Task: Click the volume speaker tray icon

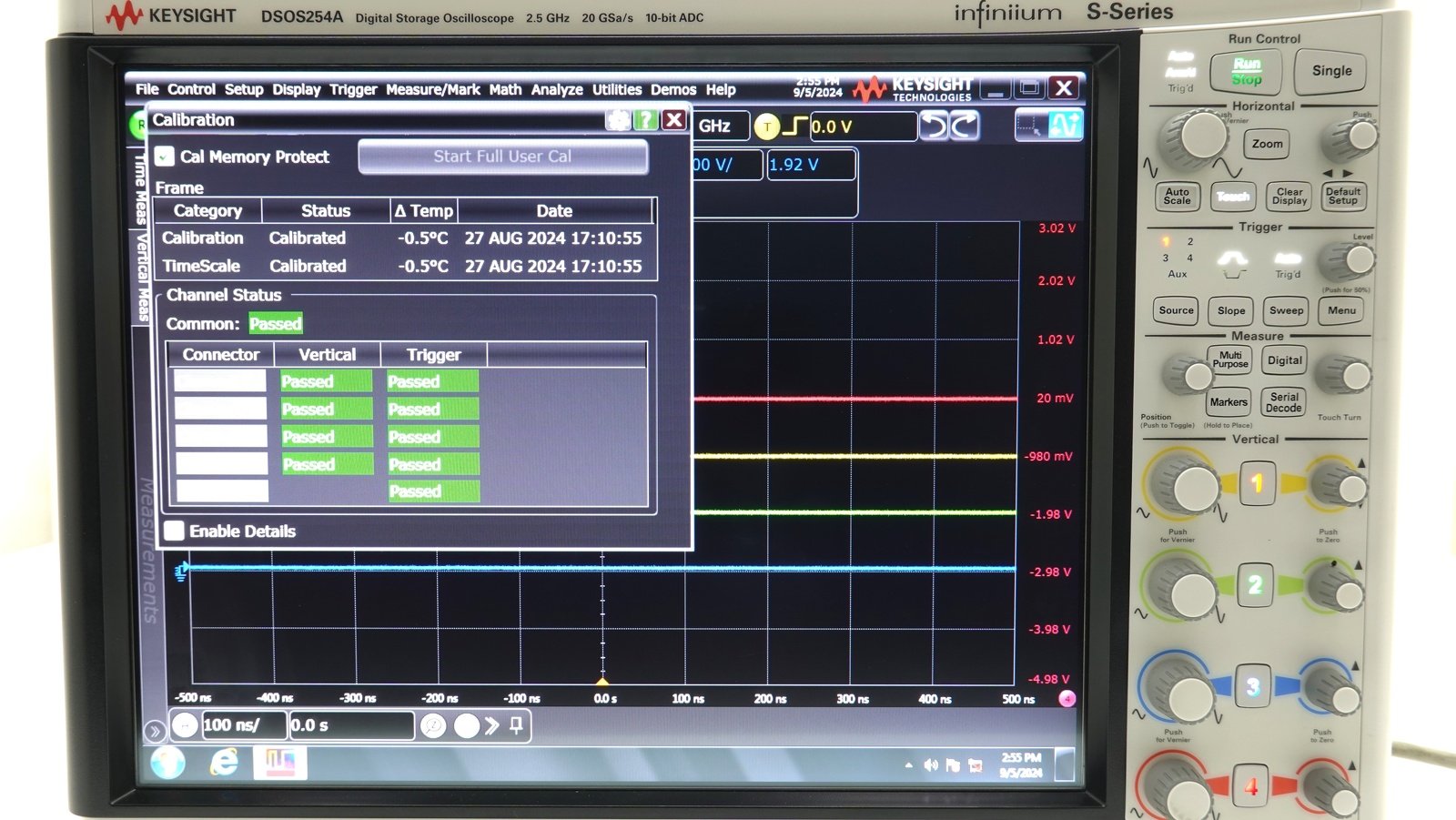Action: click(x=930, y=765)
